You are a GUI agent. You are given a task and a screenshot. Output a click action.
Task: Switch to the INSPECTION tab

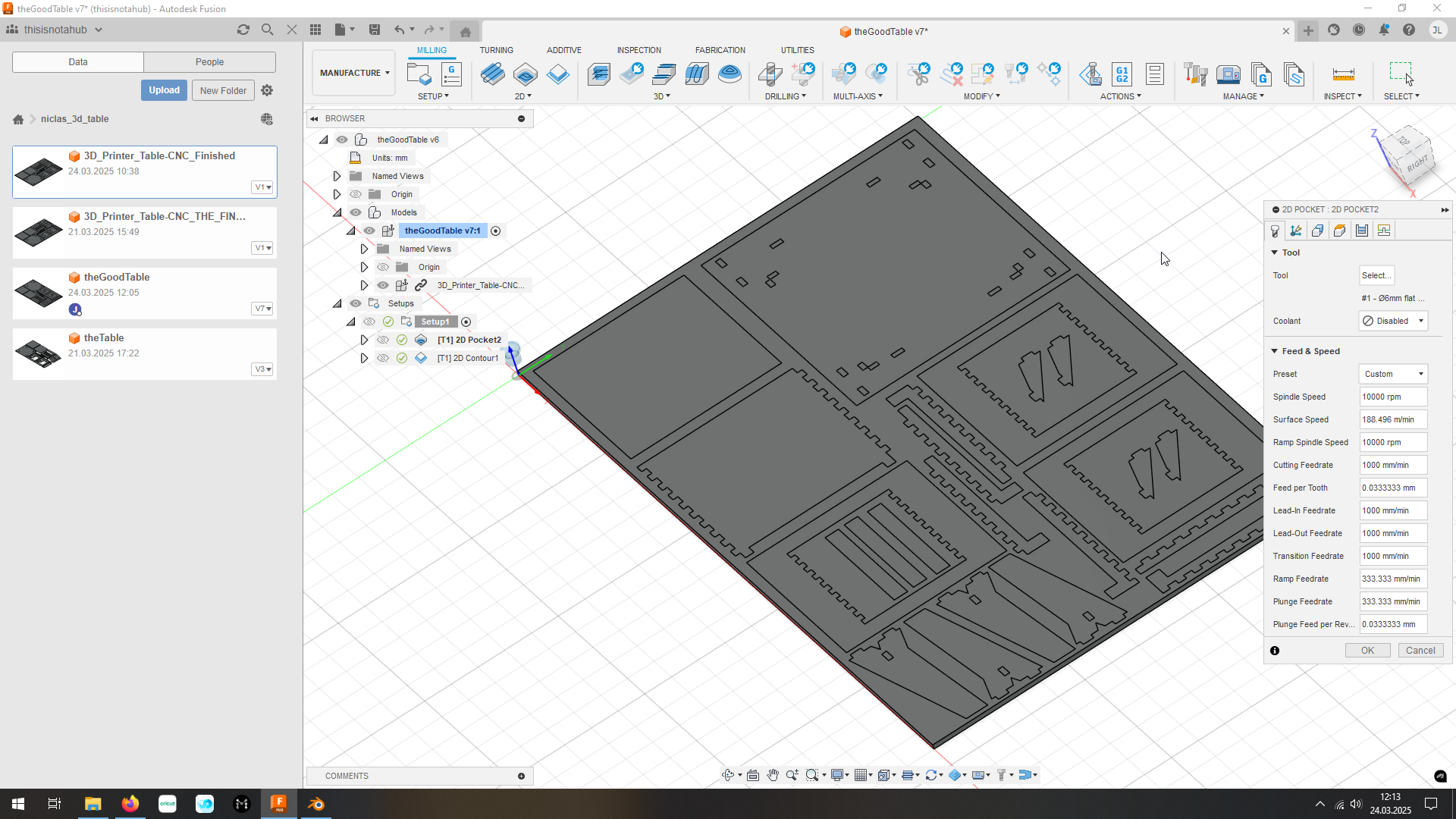click(639, 50)
